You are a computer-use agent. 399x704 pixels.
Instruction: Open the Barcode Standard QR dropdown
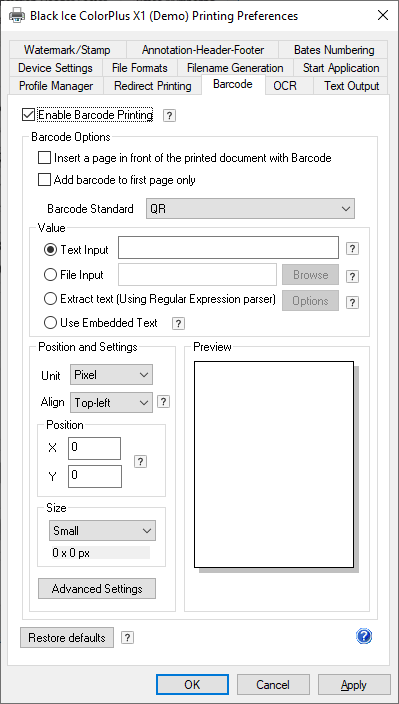250,209
